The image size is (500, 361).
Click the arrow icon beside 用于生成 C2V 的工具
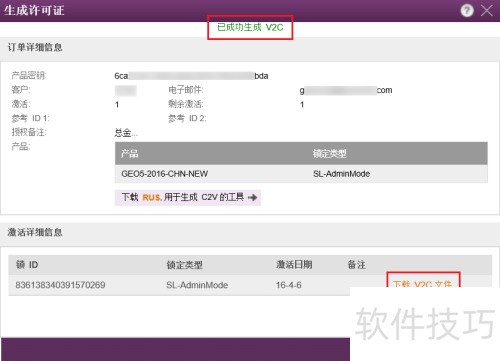coord(252,197)
